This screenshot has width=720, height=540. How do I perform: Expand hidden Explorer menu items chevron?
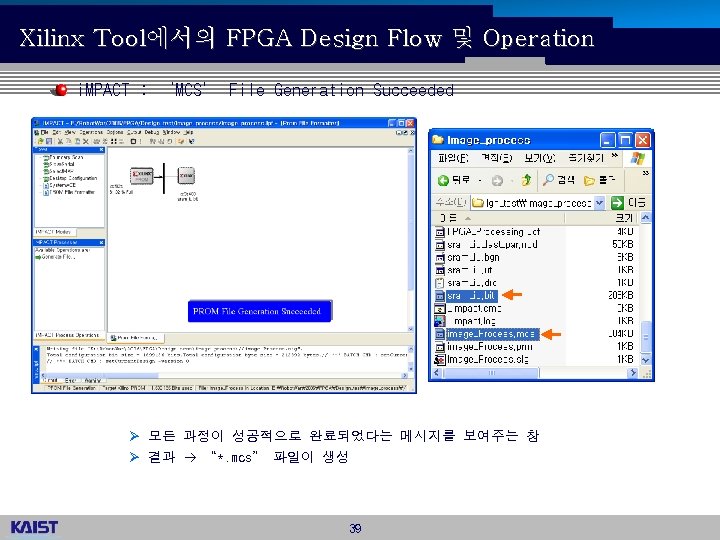614,156
